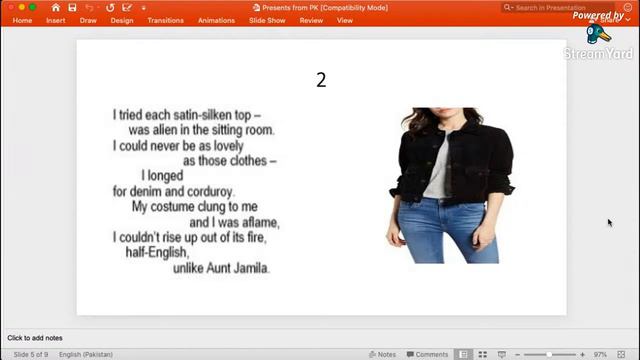The width and height of the screenshot is (640, 360).
Task: Select the image of woman in jacket
Action: point(450,185)
